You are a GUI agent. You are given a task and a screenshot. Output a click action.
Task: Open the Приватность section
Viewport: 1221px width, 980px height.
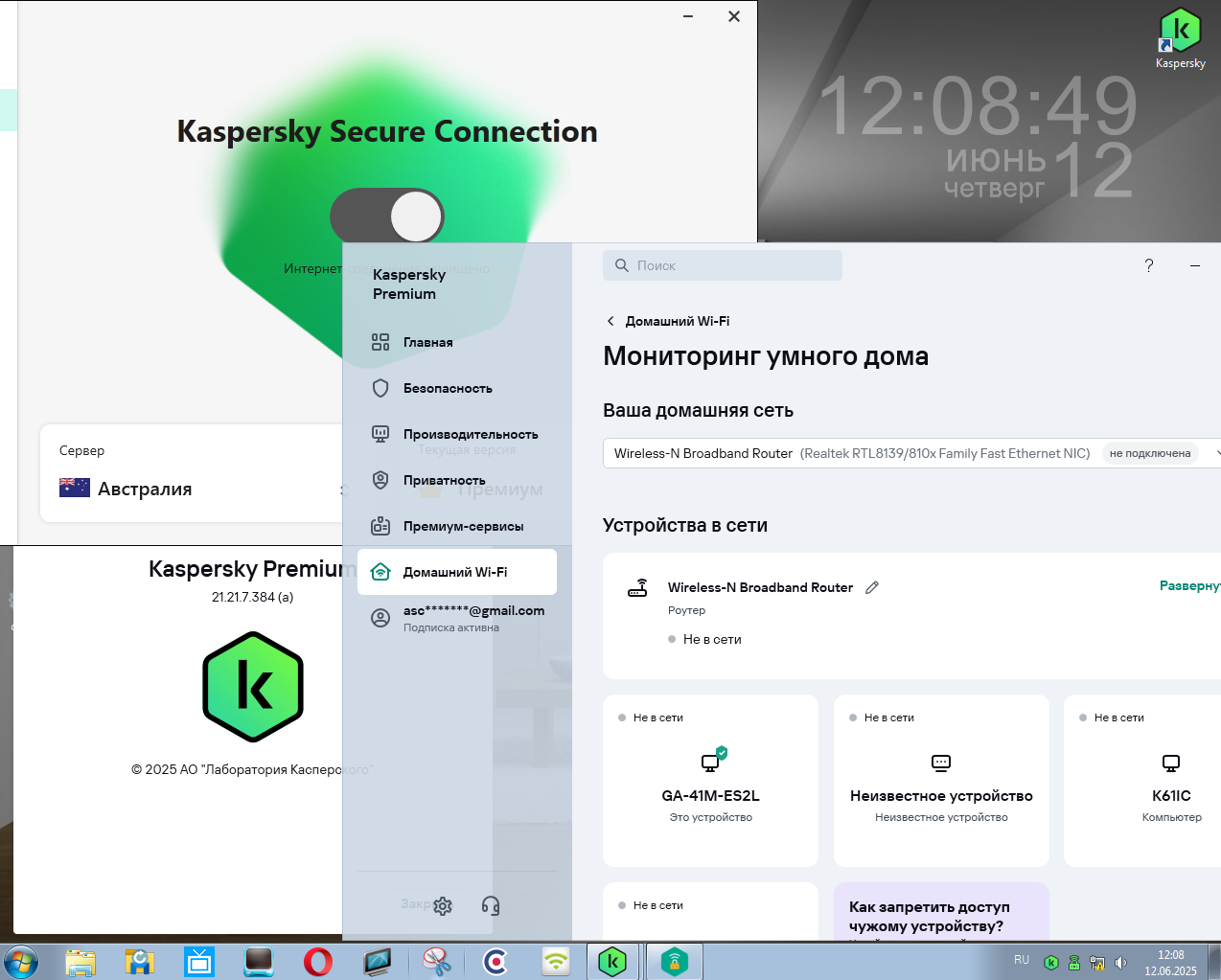(457, 480)
